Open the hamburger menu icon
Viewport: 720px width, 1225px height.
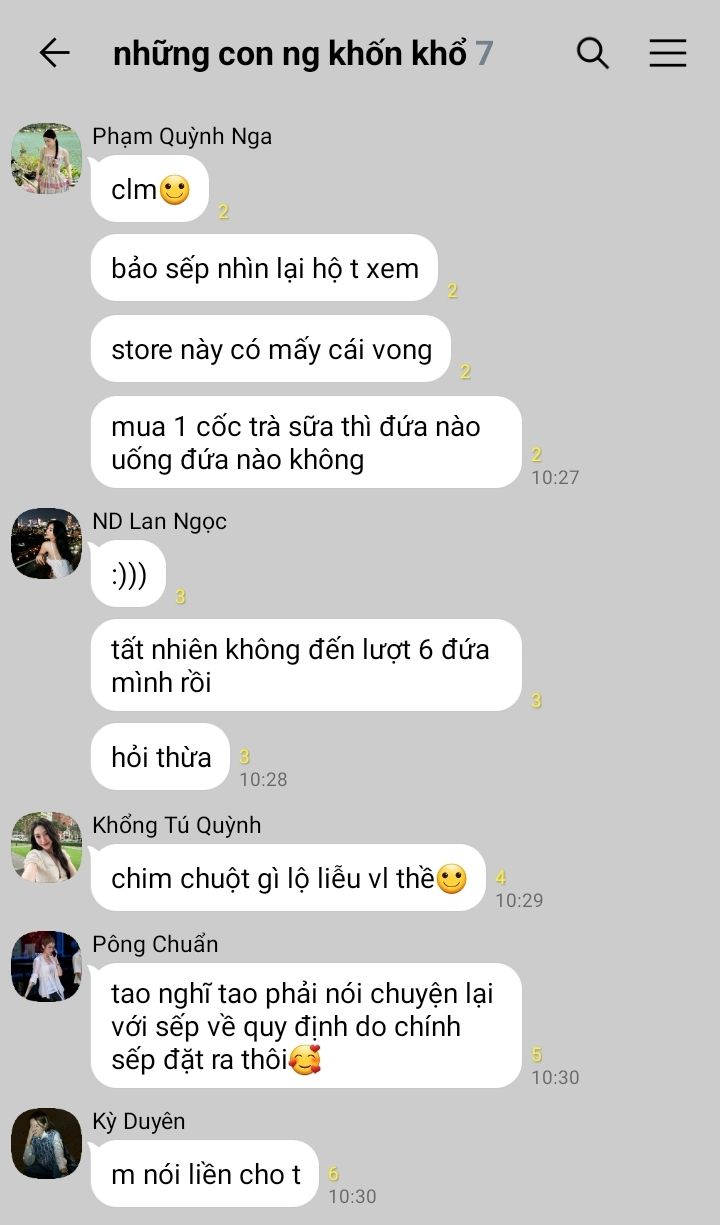click(668, 53)
